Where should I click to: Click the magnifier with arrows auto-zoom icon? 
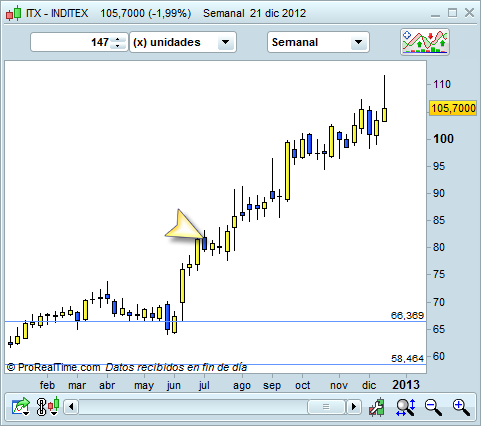[405, 407]
